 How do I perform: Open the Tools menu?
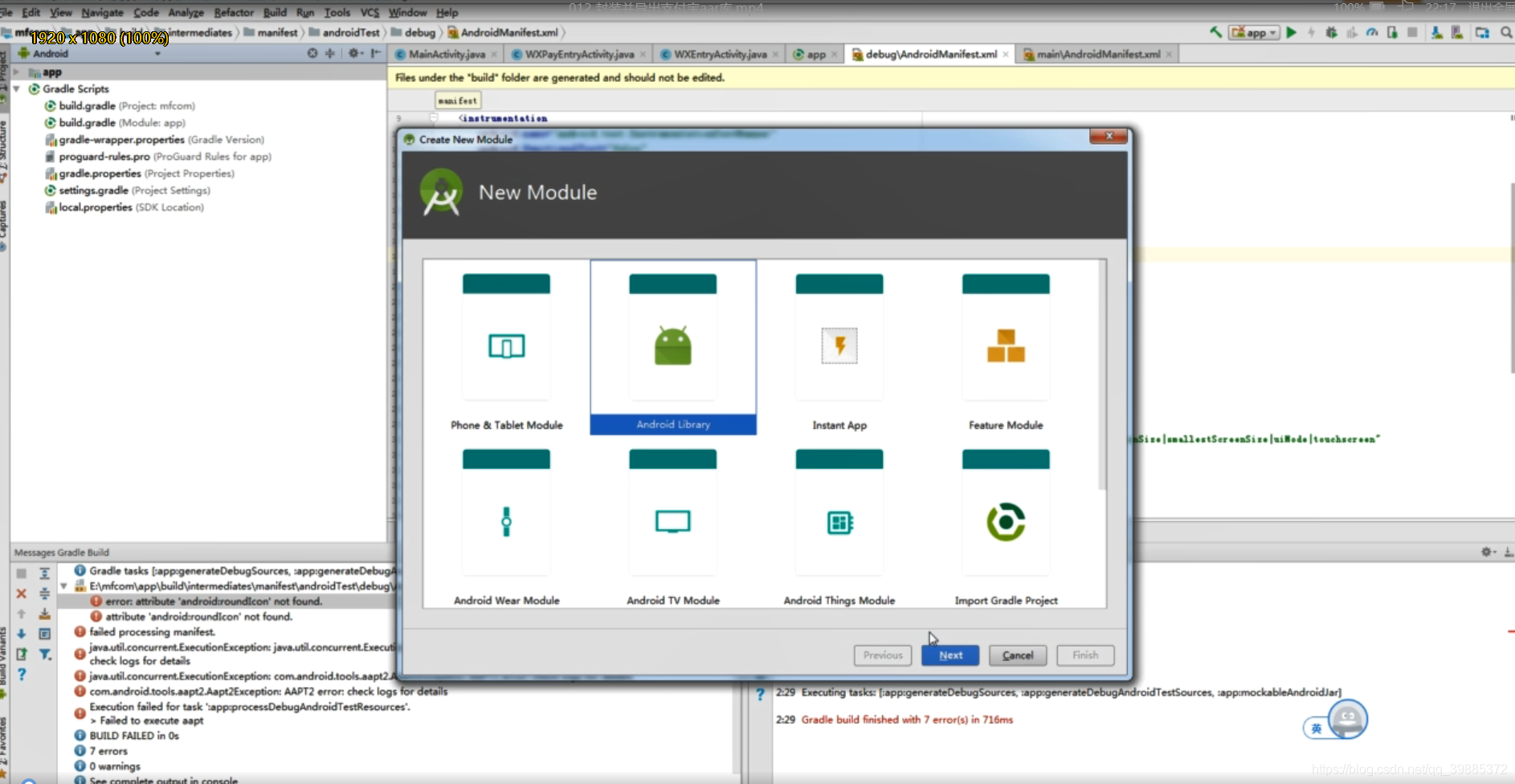(337, 12)
